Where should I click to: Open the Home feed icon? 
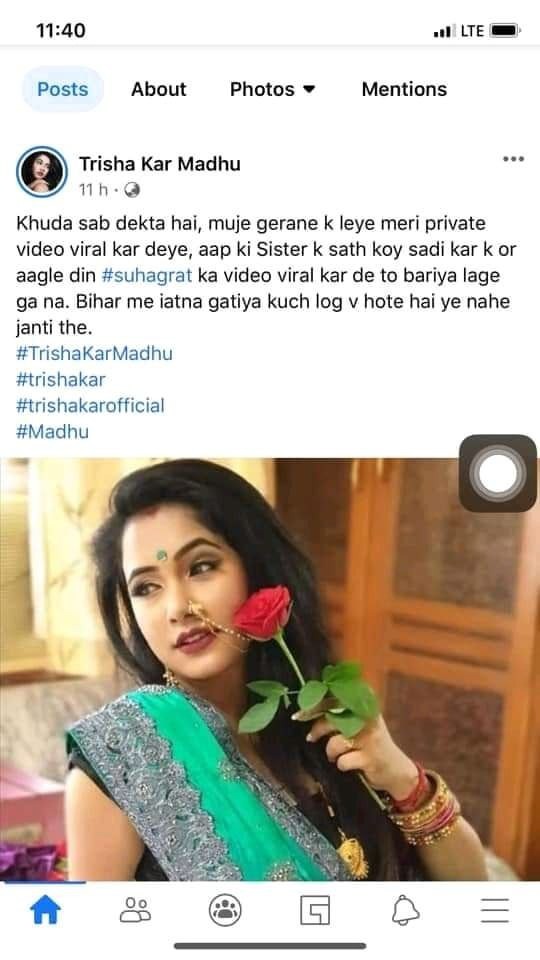(45, 910)
